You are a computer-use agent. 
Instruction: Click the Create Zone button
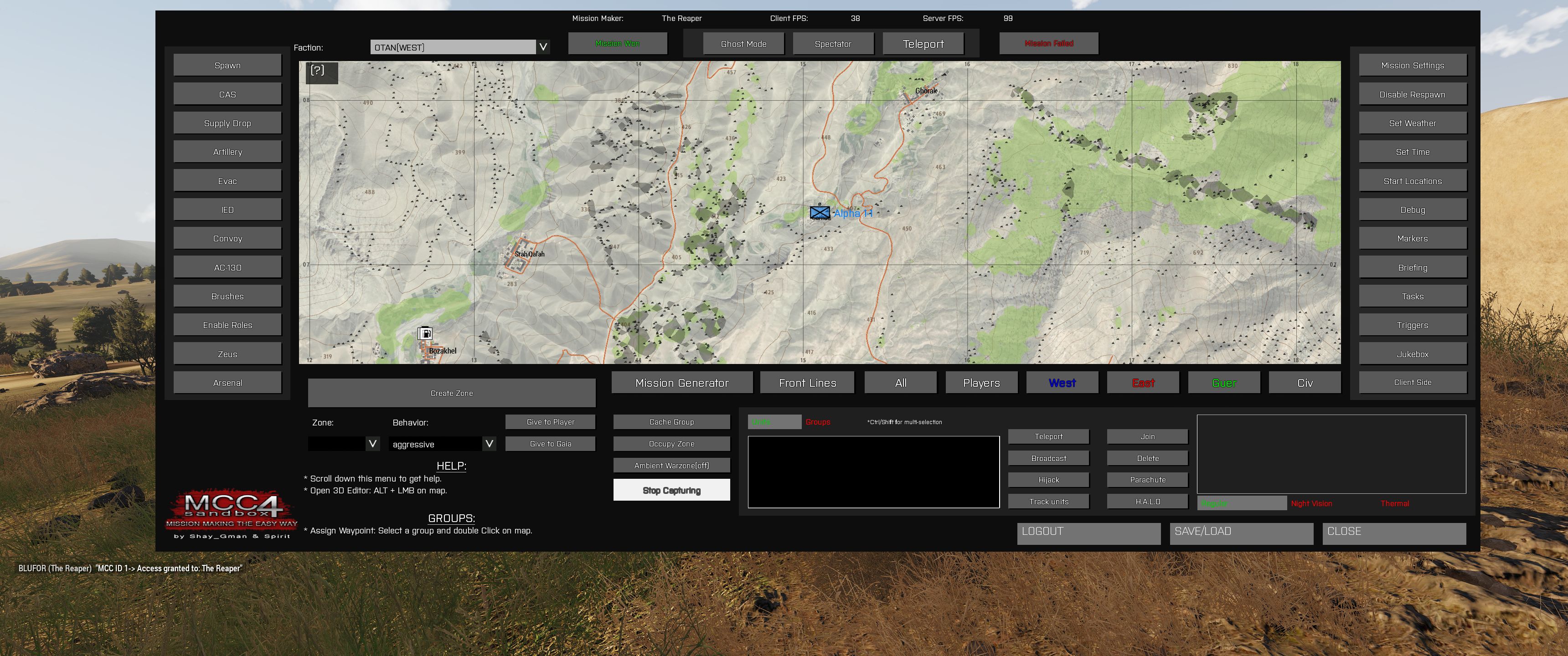coord(452,393)
